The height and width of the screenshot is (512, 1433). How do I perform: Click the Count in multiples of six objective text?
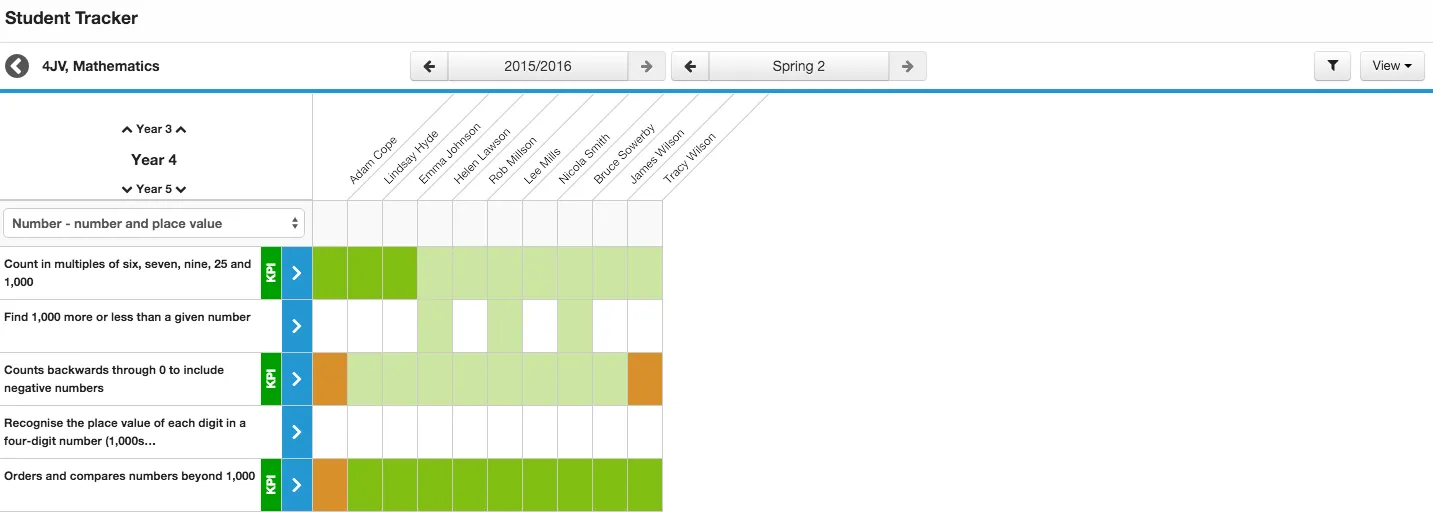[x=128, y=273]
